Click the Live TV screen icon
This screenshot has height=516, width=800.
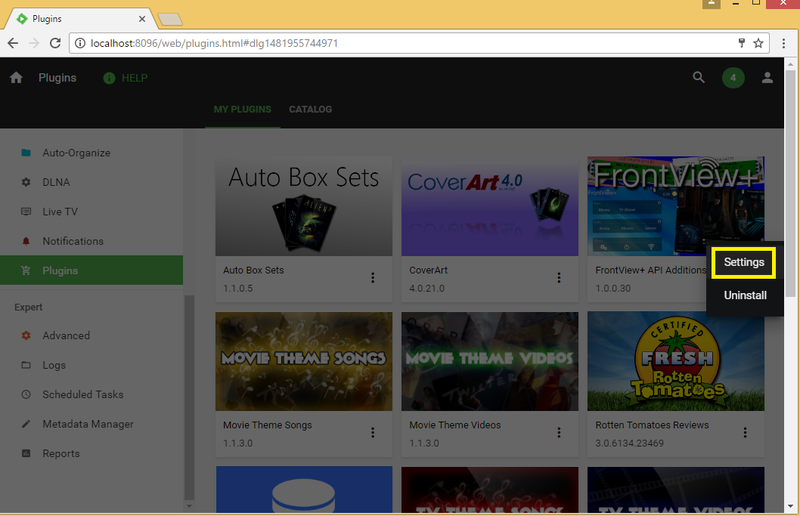26,211
